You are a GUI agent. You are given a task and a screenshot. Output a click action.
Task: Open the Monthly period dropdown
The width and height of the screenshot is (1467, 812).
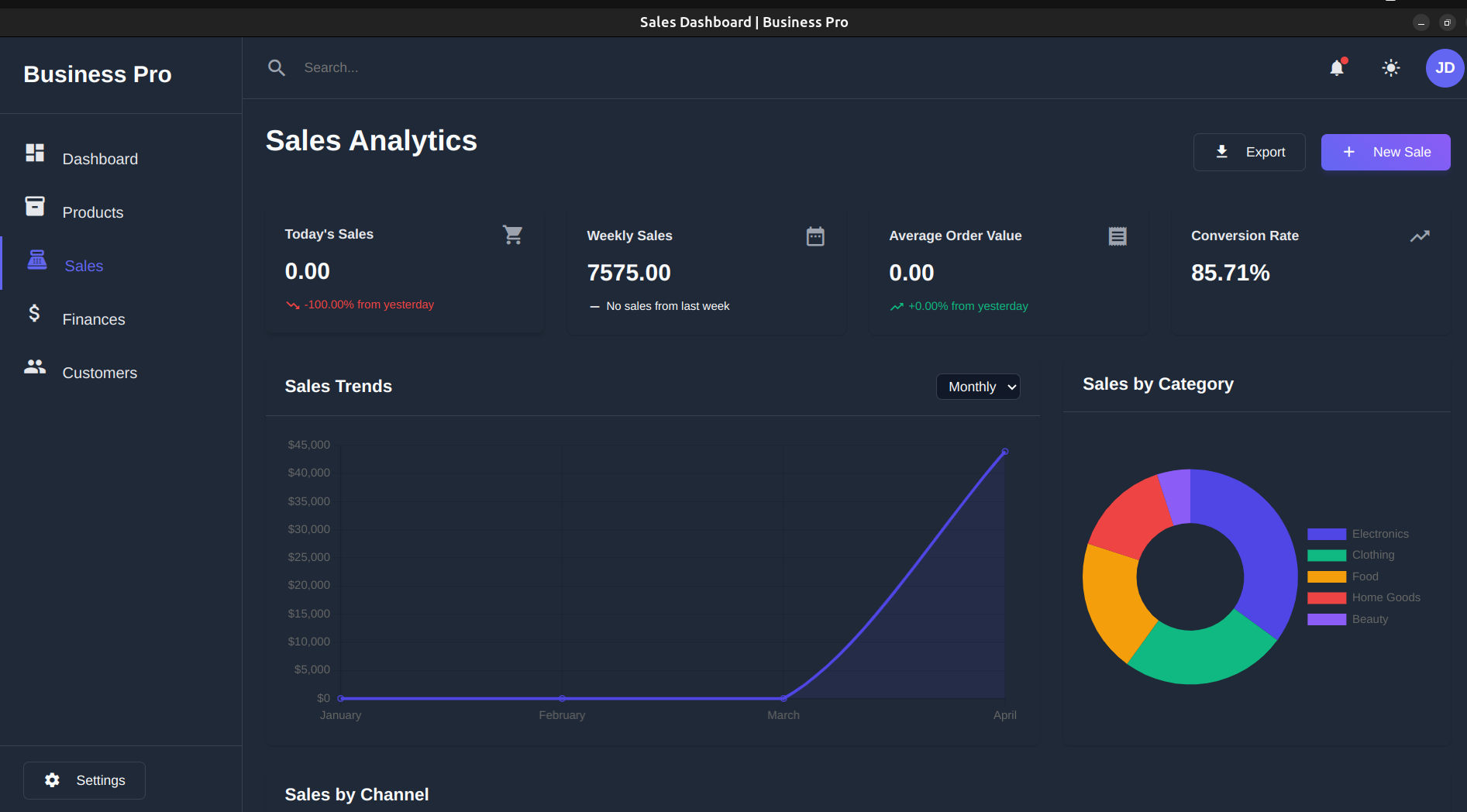(x=978, y=387)
